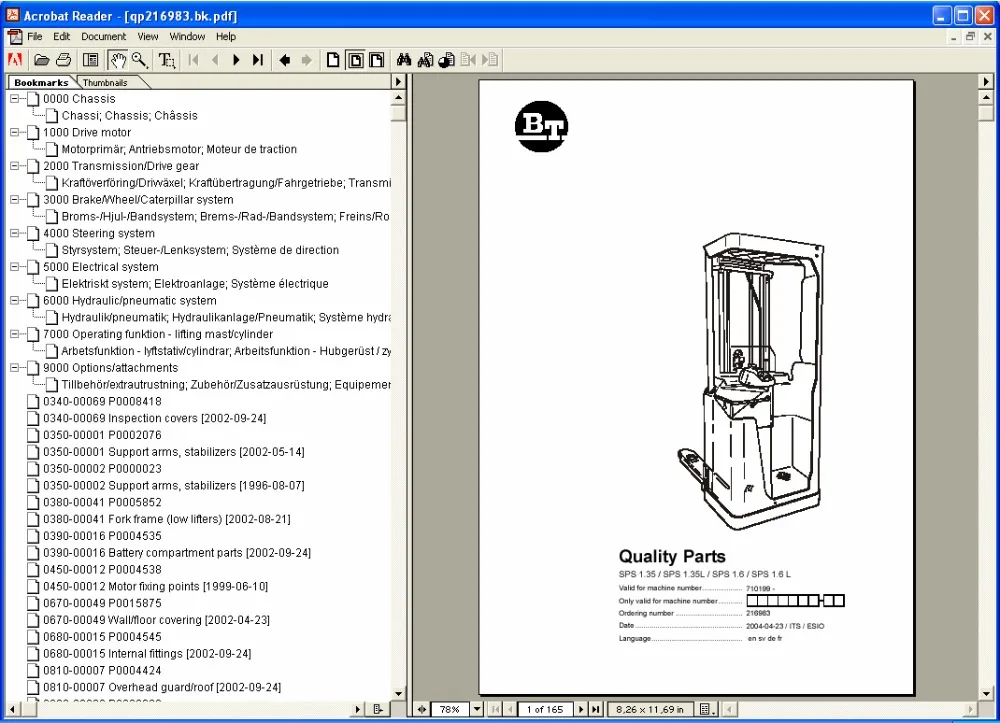Select the Zoom In tool

coord(141,59)
